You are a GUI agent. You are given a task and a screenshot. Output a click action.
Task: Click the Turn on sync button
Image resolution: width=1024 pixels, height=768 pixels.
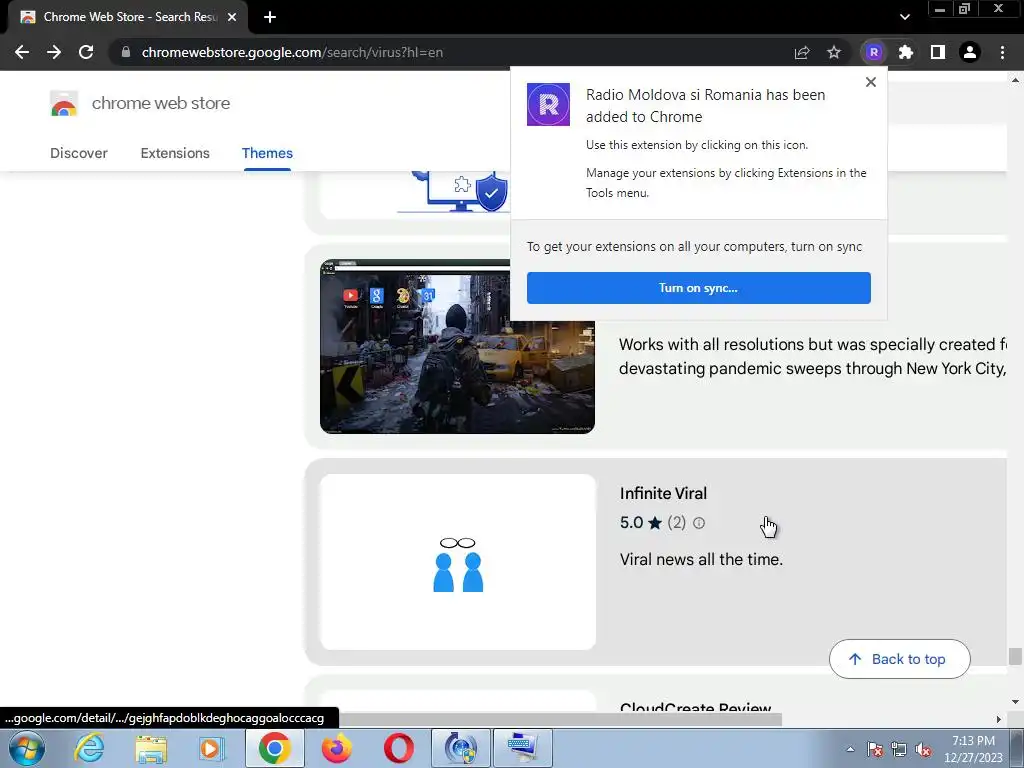[x=699, y=288]
